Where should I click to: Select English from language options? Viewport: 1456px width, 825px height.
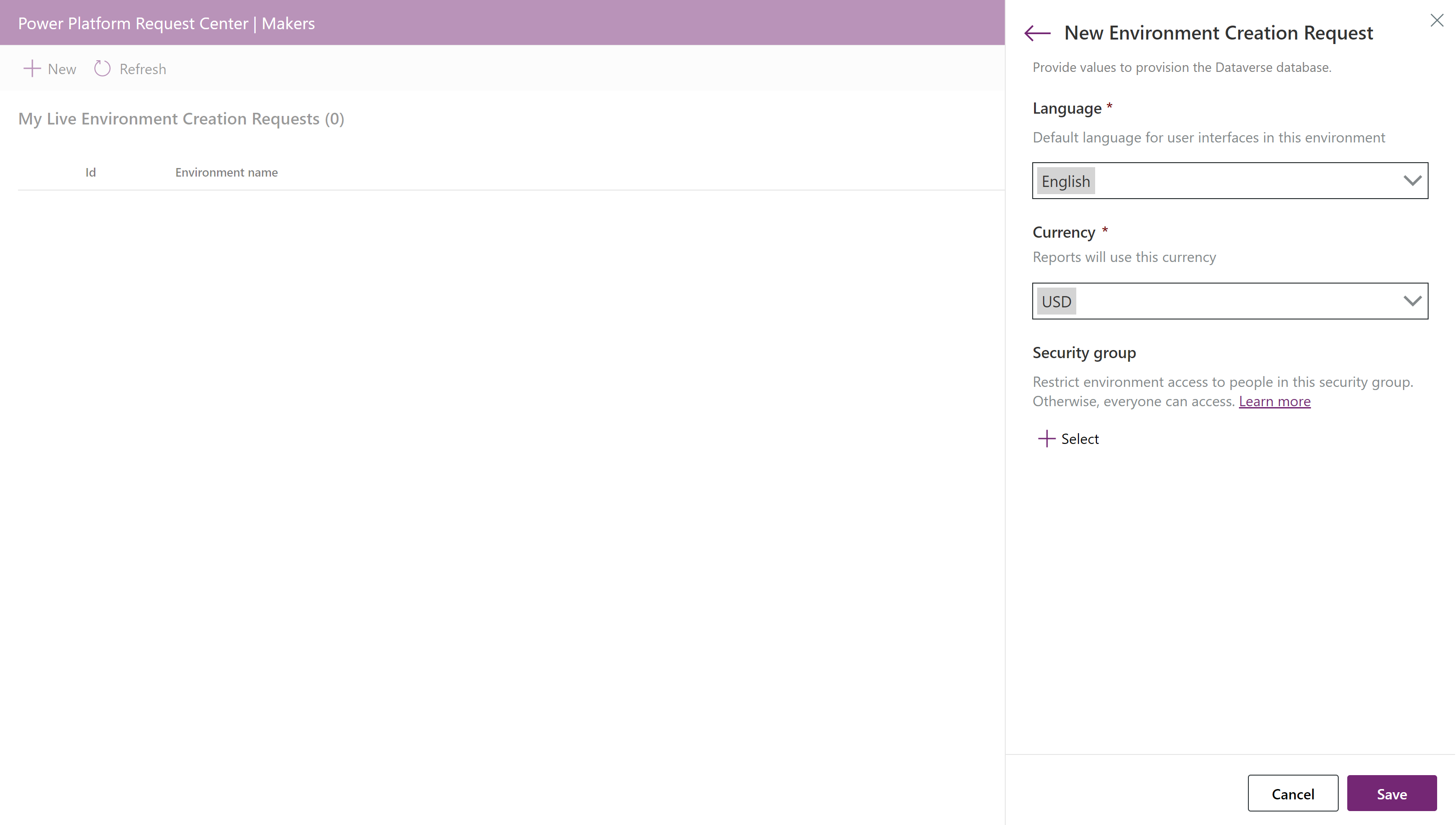(1231, 180)
